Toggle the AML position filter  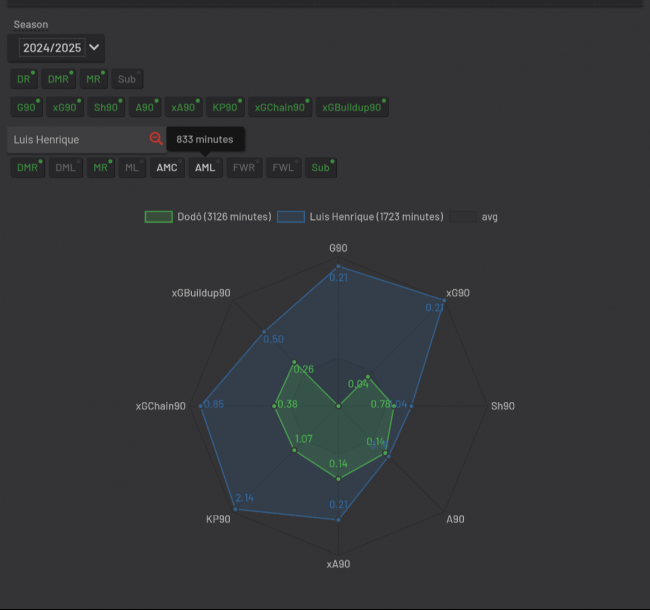point(205,167)
